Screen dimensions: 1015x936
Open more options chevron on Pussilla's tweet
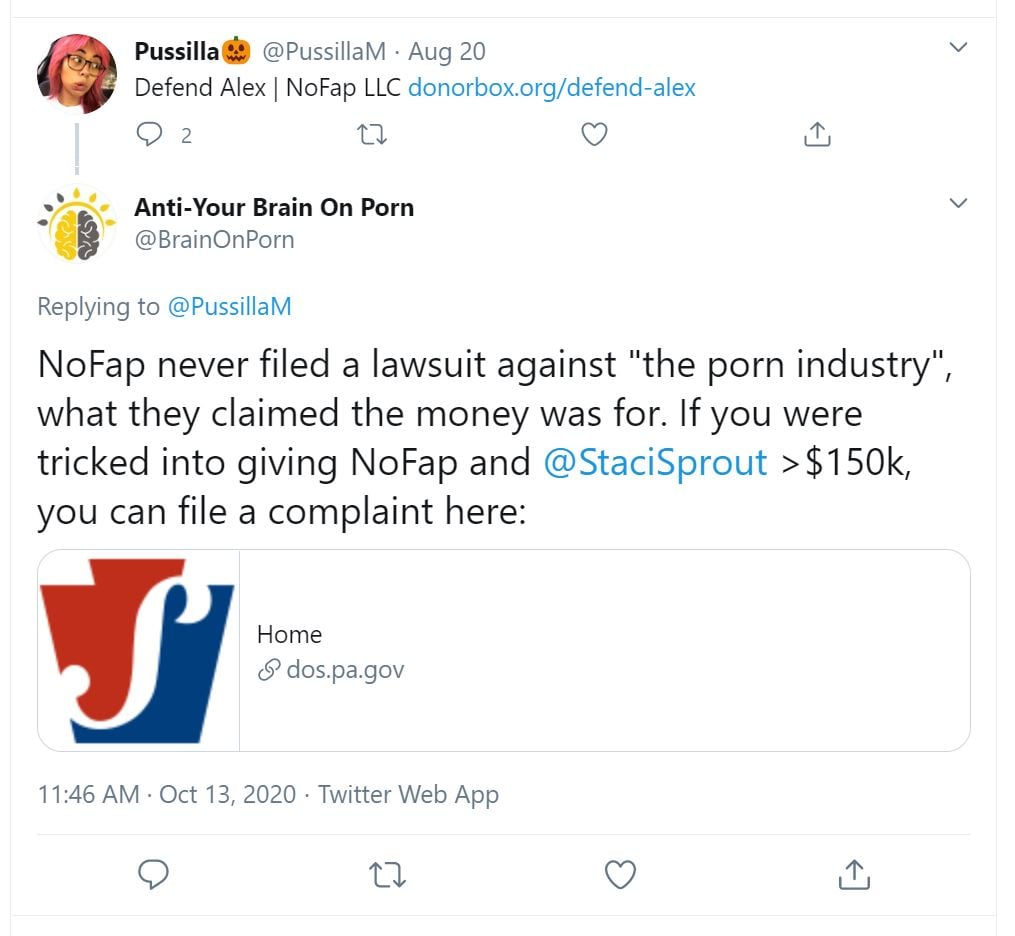tap(958, 47)
